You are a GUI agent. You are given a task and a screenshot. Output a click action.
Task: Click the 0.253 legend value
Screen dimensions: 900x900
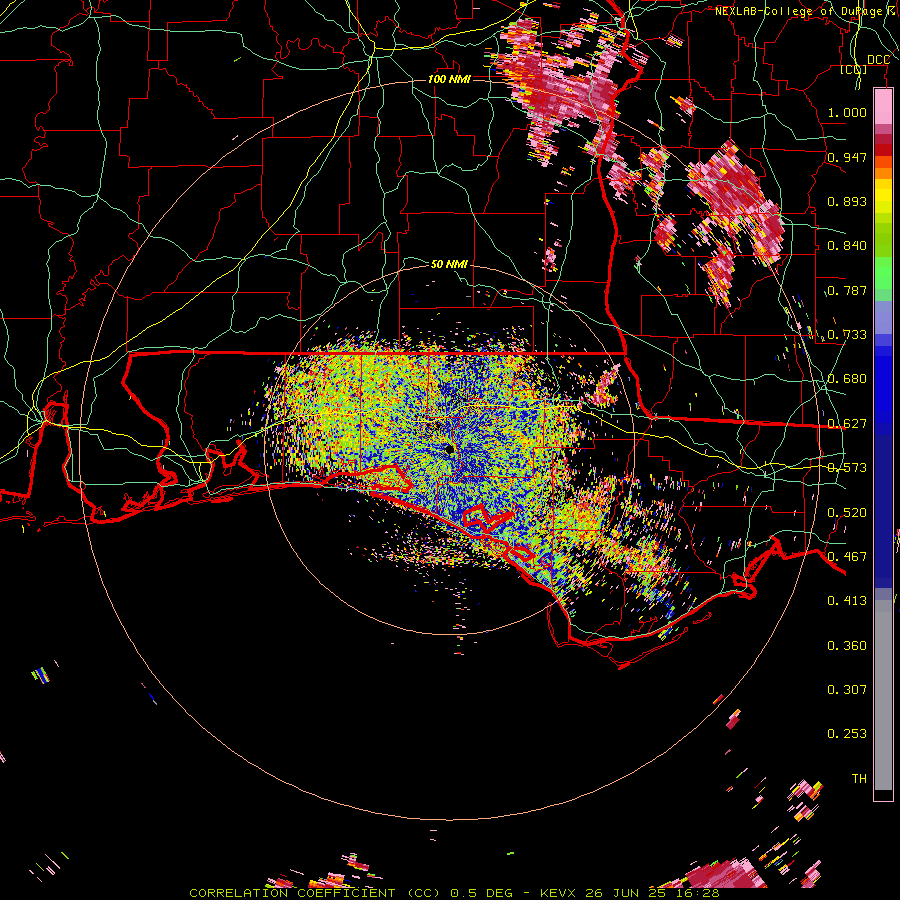pos(847,734)
